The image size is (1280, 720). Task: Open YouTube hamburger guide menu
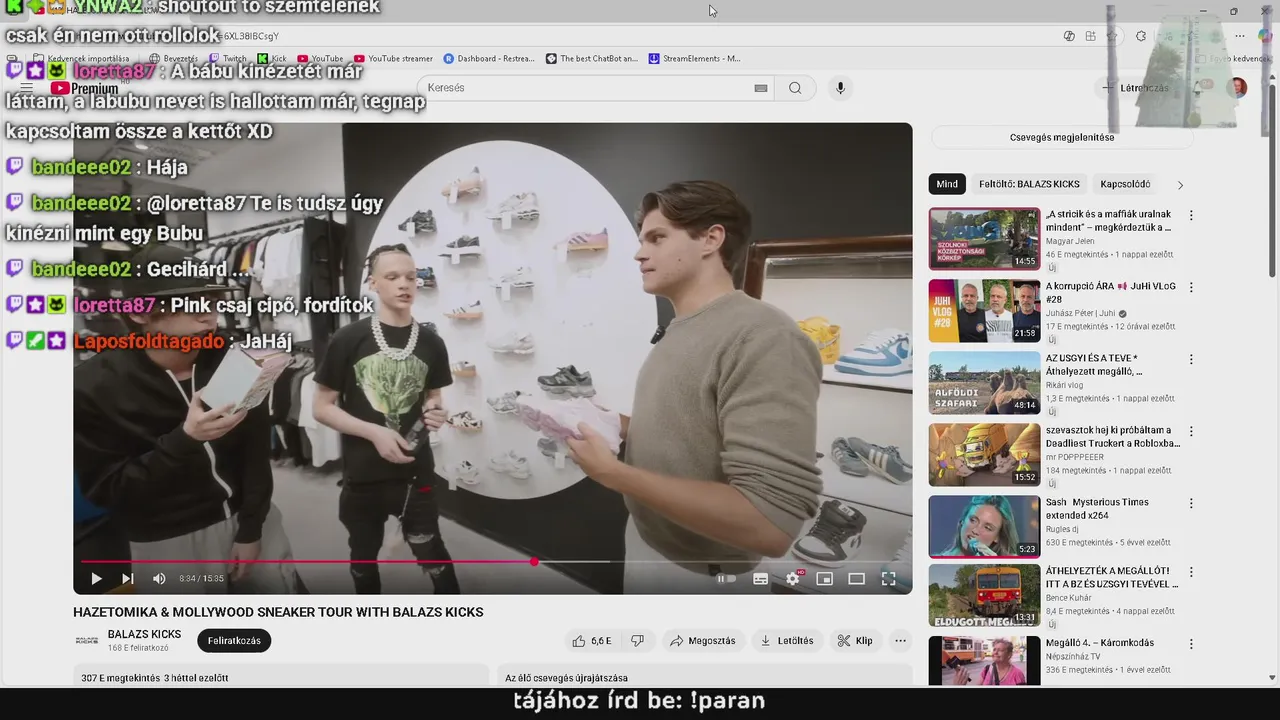[27, 88]
